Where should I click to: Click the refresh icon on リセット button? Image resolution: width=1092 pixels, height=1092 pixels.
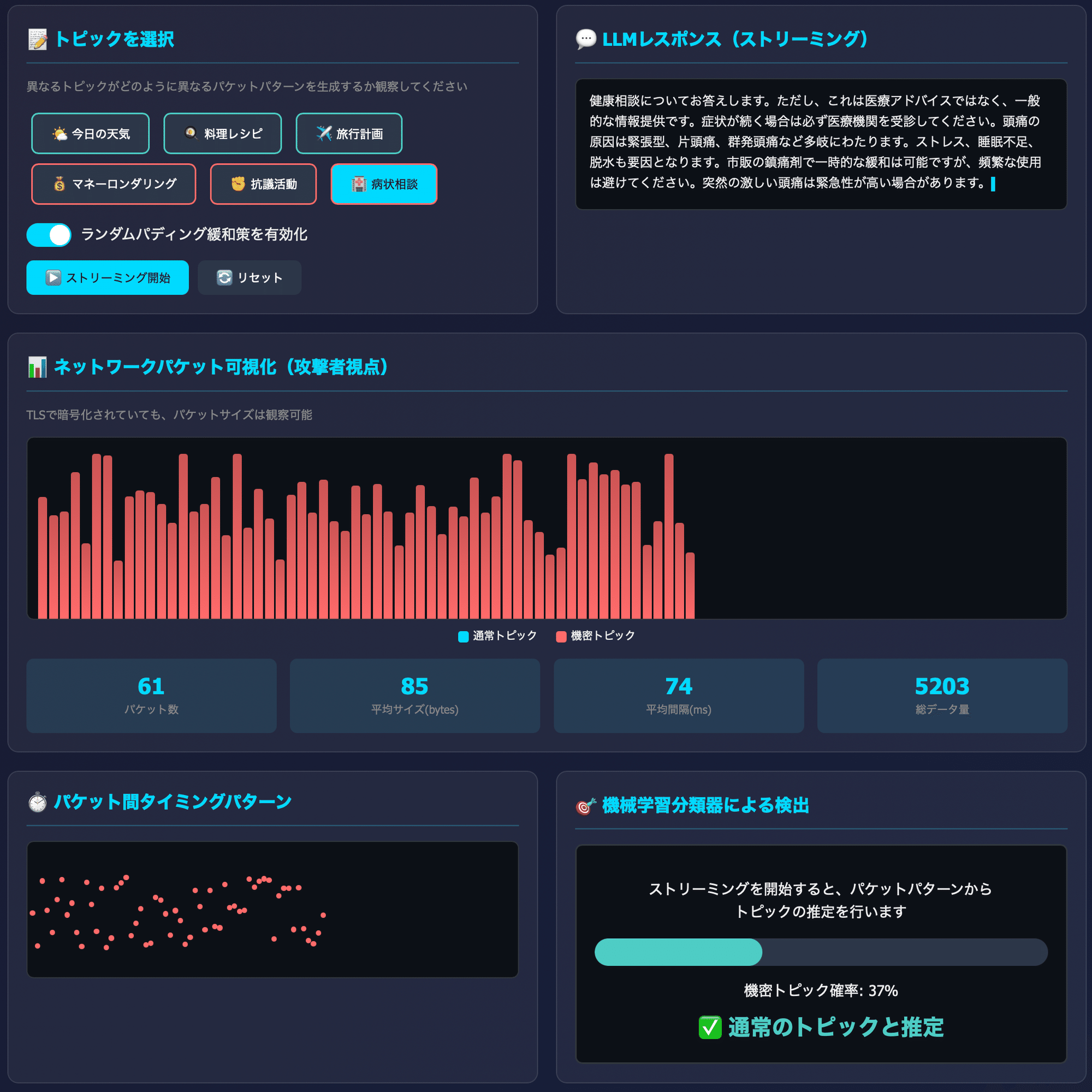[x=224, y=277]
